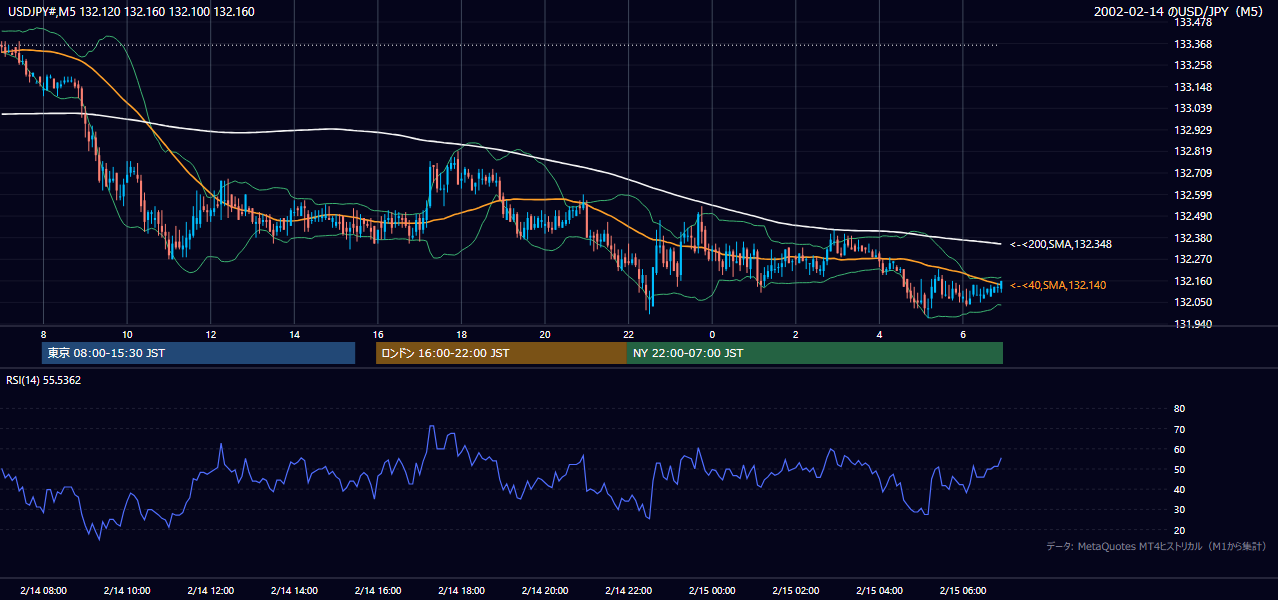The height and width of the screenshot is (600, 1278).
Task: Click hour 12 on the price chart axis
Action: (x=211, y=334)
